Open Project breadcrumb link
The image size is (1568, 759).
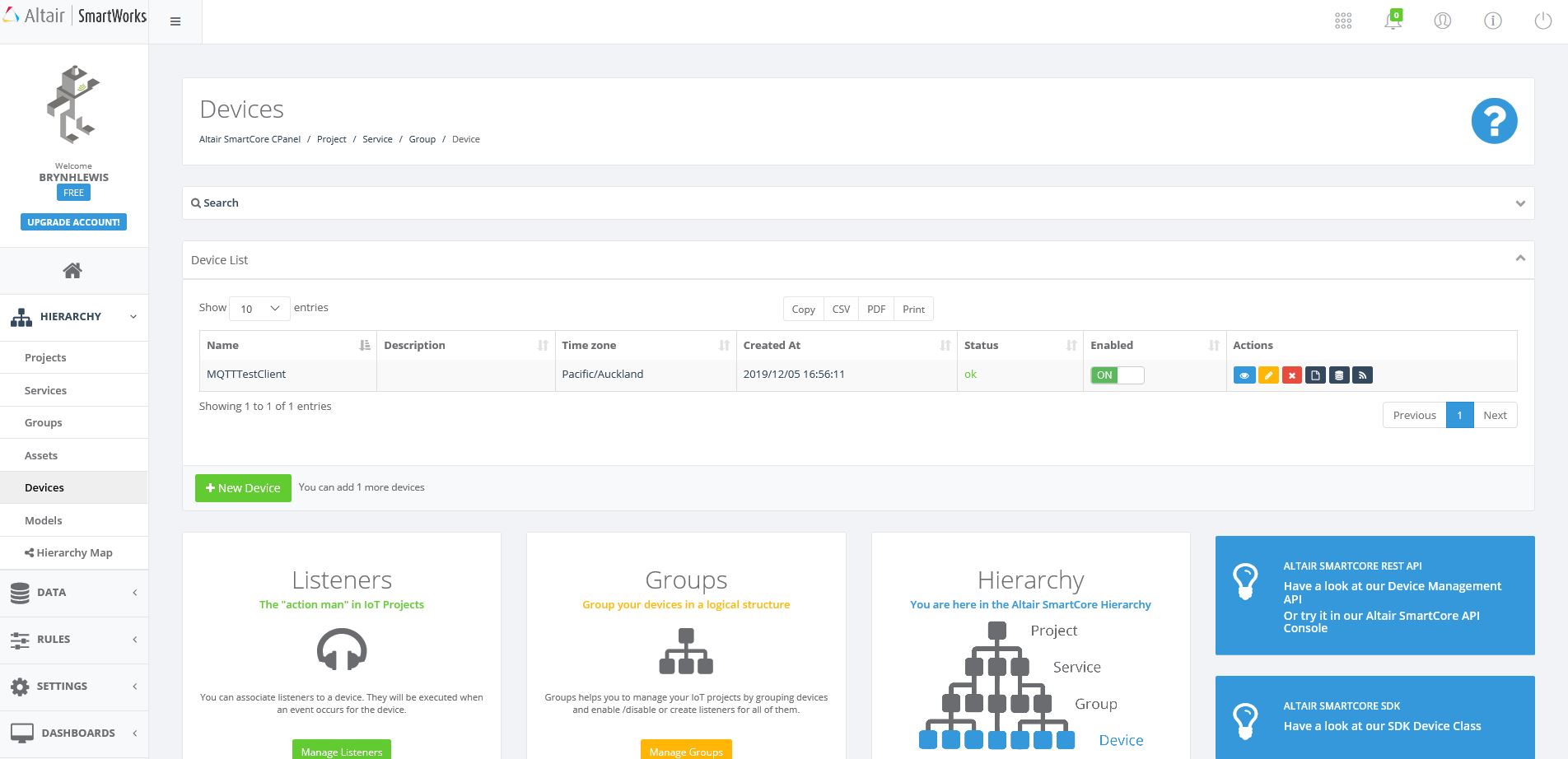click(x=332, y=139)
